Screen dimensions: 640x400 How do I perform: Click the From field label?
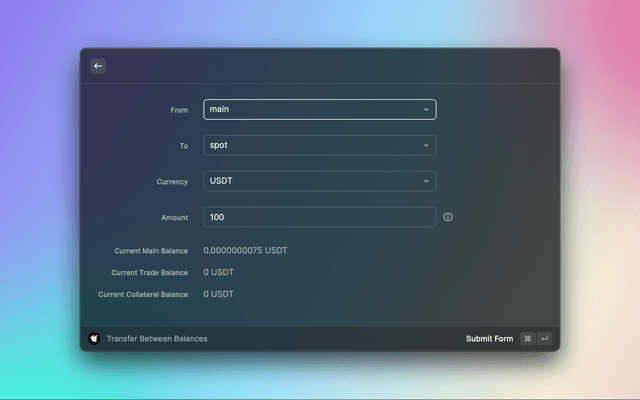(x=179, y=110)
